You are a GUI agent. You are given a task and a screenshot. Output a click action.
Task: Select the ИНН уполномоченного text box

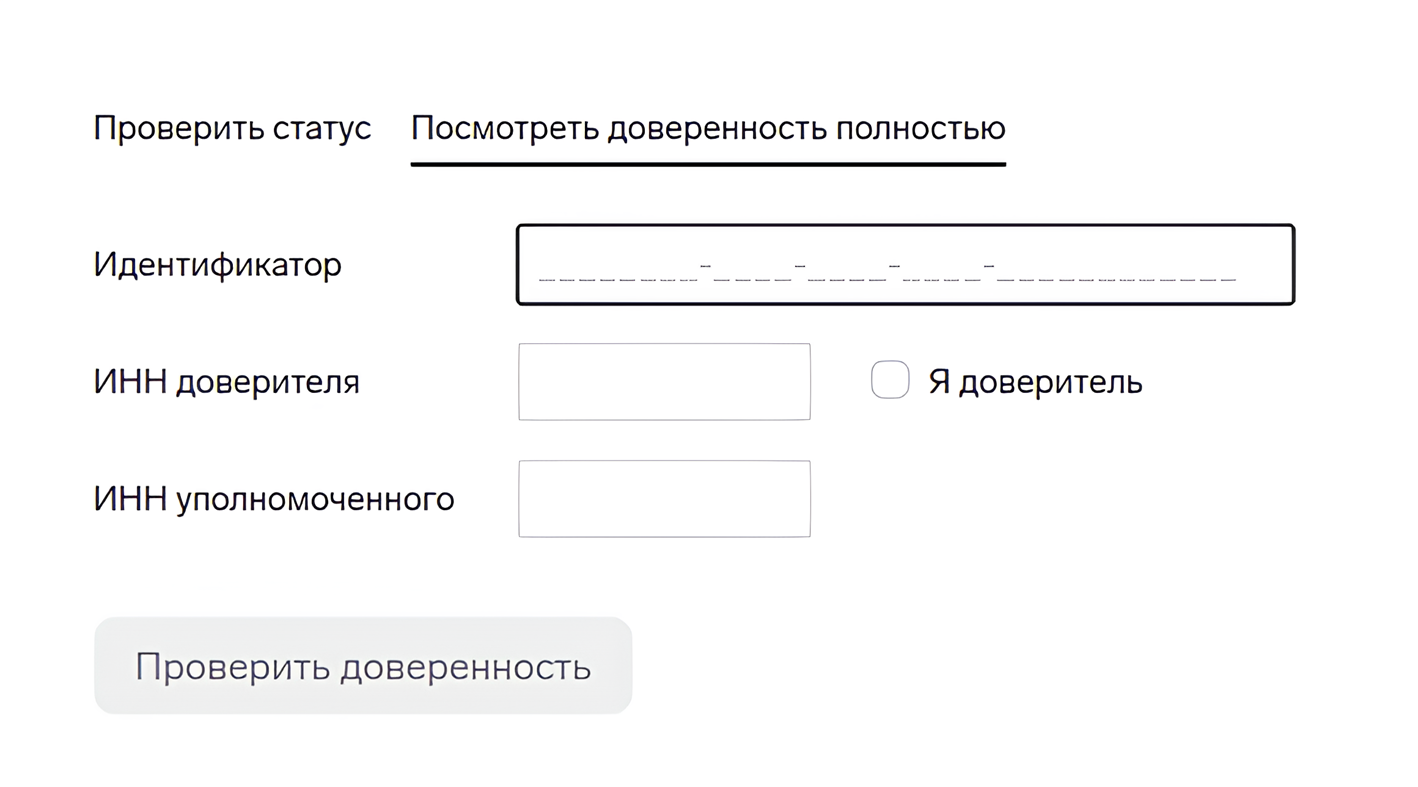[664, 499]
